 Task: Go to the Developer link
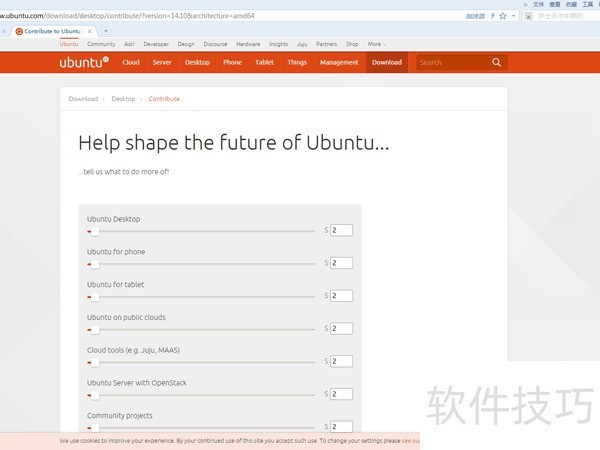tap(156, 44)
